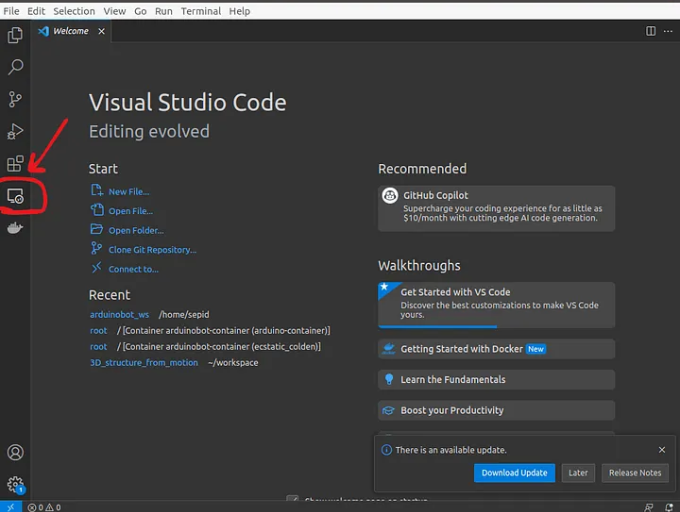Open the notifications bell in status bar
680x512 pixels.
669,507
